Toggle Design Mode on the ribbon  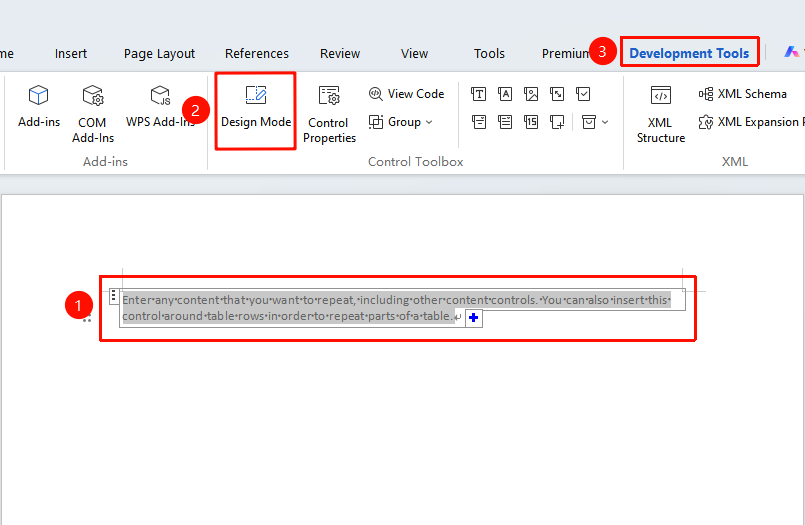pos(256,107)
